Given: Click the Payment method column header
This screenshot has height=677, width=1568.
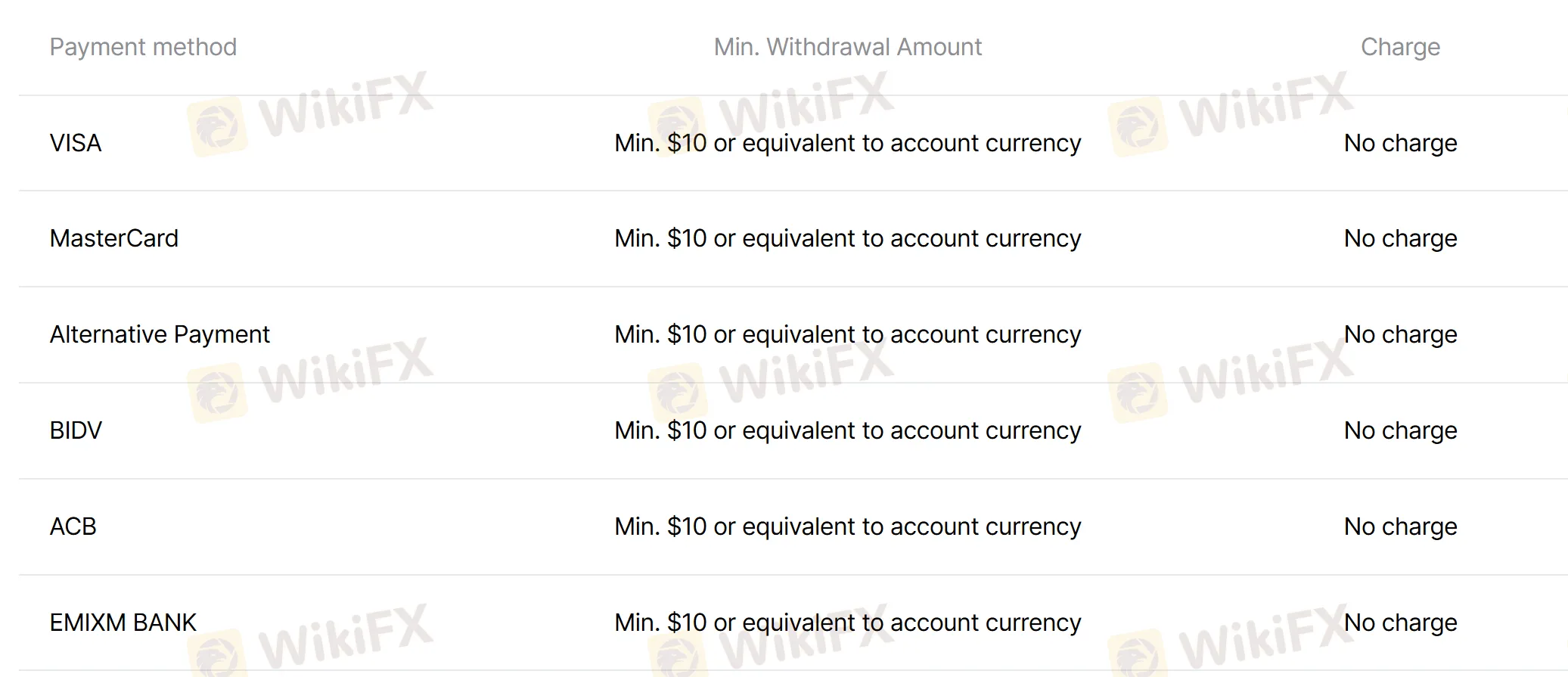Looking at the screenshot, I should pos(143,47).
